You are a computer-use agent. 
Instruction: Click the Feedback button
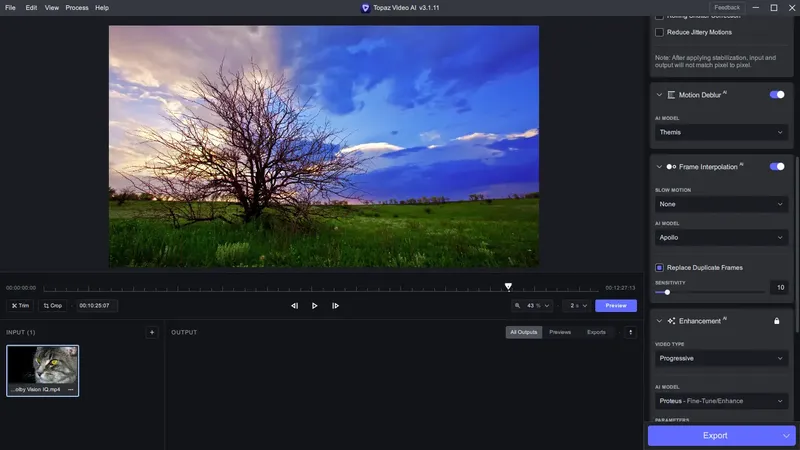tap(727, 8)
